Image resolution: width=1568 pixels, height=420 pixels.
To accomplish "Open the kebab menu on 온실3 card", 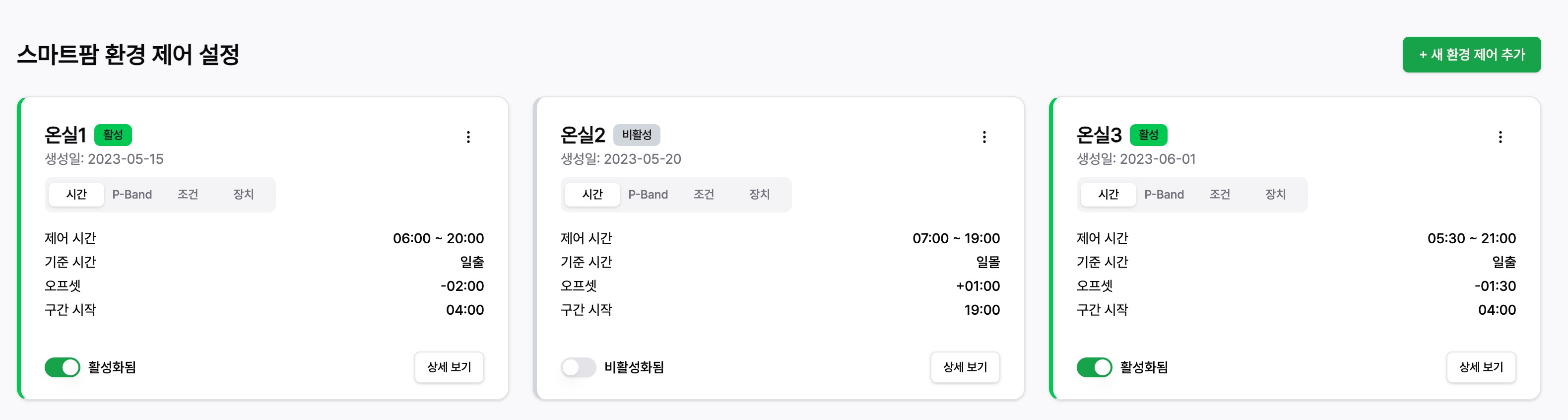I will (1500, 137).
